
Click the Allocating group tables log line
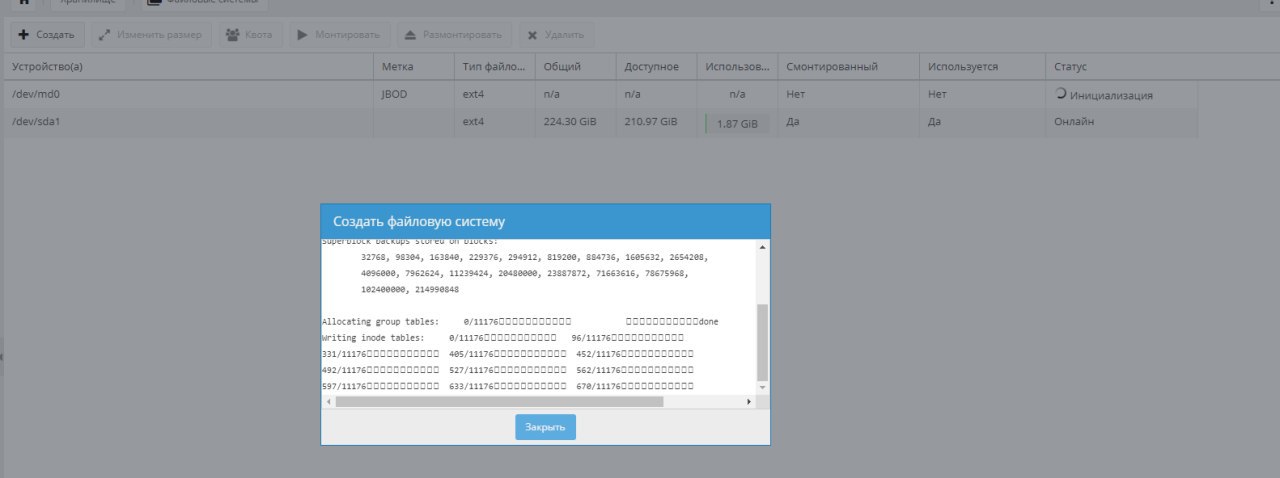tap(520, 321)
